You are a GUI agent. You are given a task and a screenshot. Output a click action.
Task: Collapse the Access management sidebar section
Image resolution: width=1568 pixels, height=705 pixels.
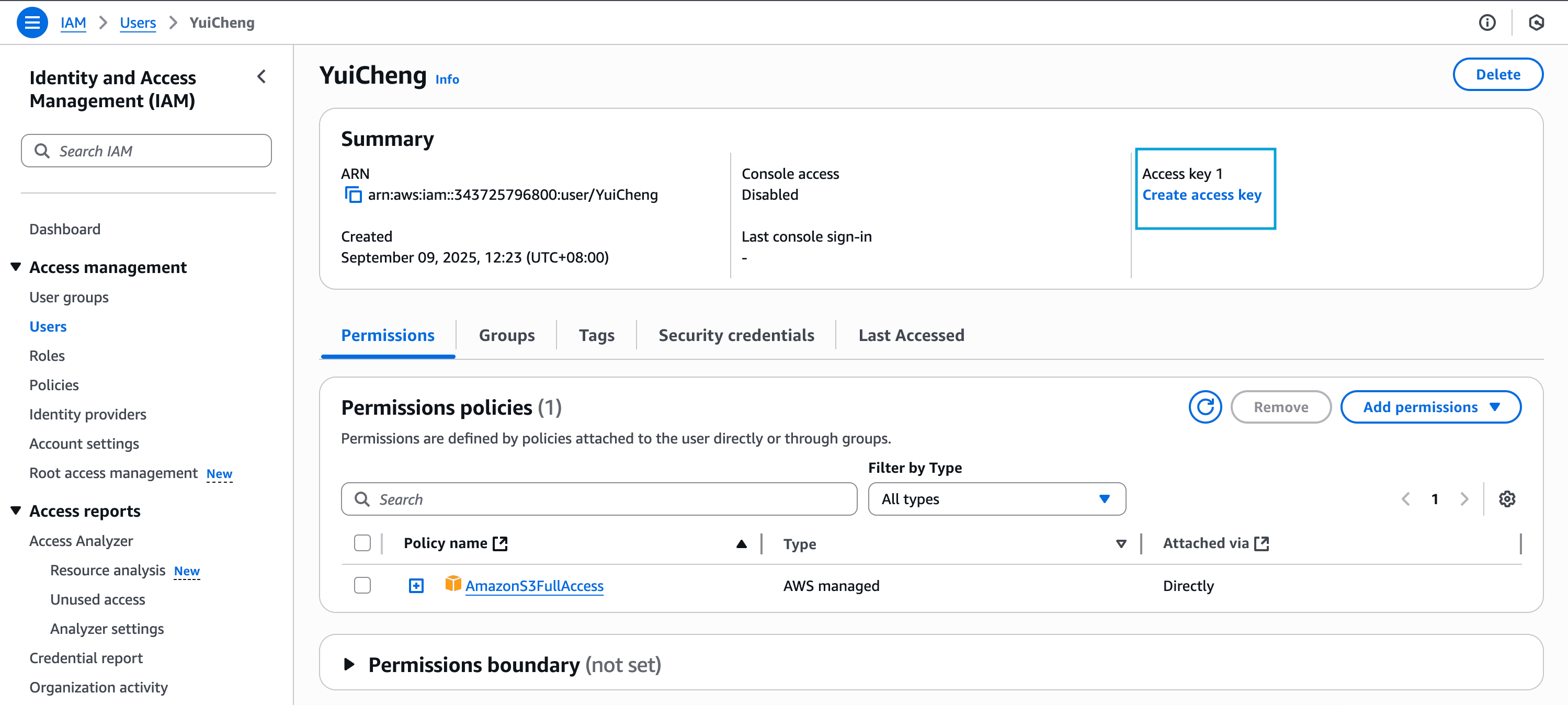coord(16,267)
